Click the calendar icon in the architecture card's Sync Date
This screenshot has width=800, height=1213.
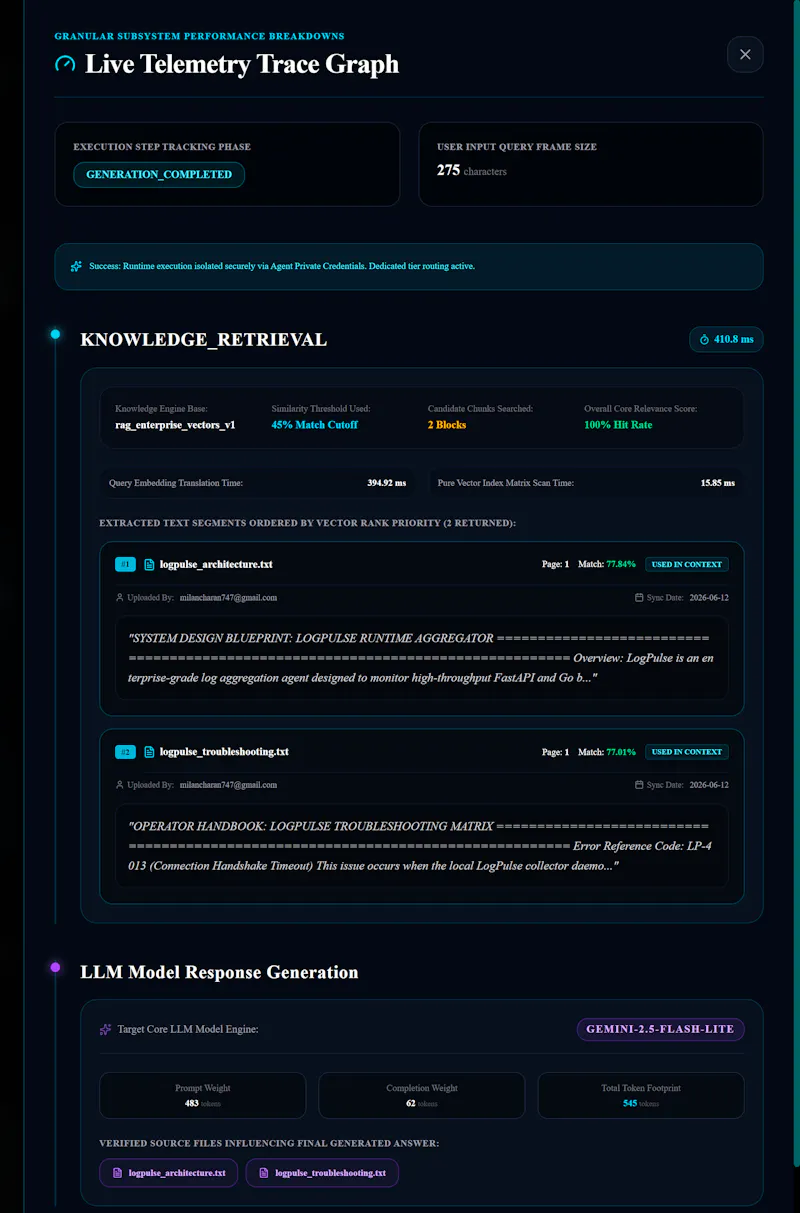click(x=639, y=598)
